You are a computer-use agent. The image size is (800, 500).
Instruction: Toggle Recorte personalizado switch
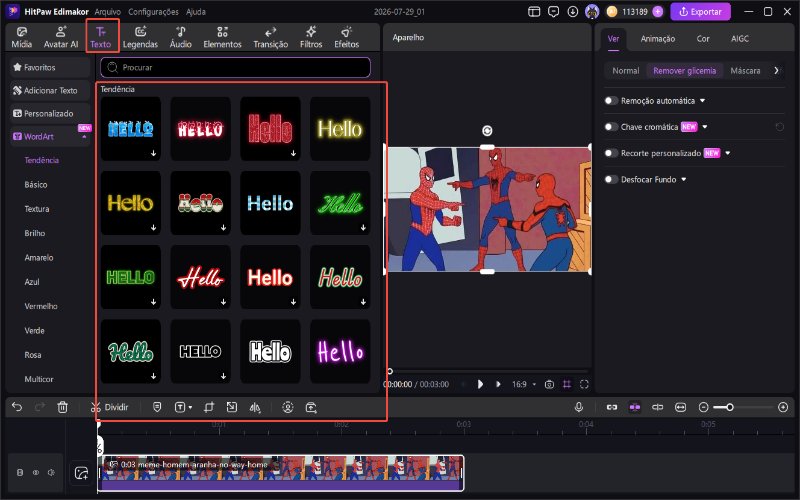[x=611, y=153]
